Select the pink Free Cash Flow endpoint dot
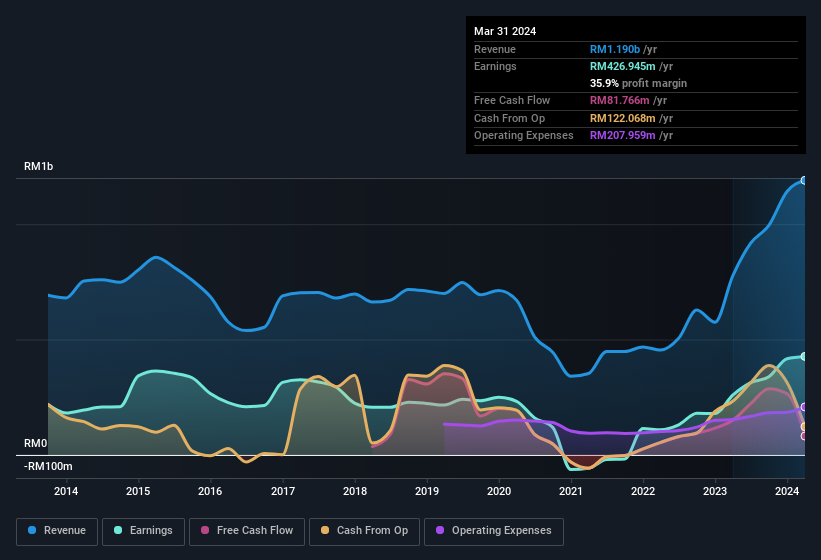The height and width of the screenshot is (560, 821). click(803, 436)
